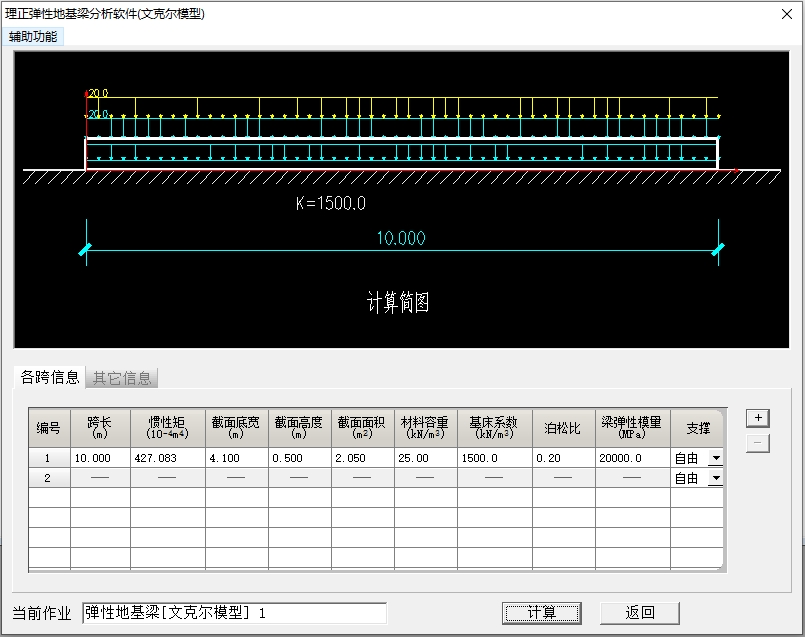Click the 泊松比 cell 0.20
Image resolution: width=805 pixels, height=637 pixels.
(x=563, y=458)
